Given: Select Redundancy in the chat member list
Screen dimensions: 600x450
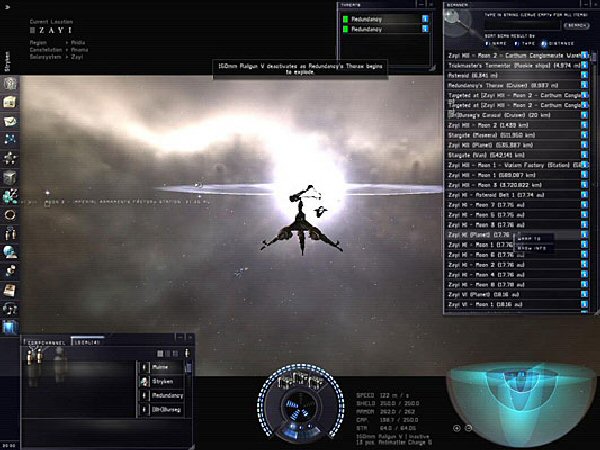Looking at the screenshot, I should point(161,395).
